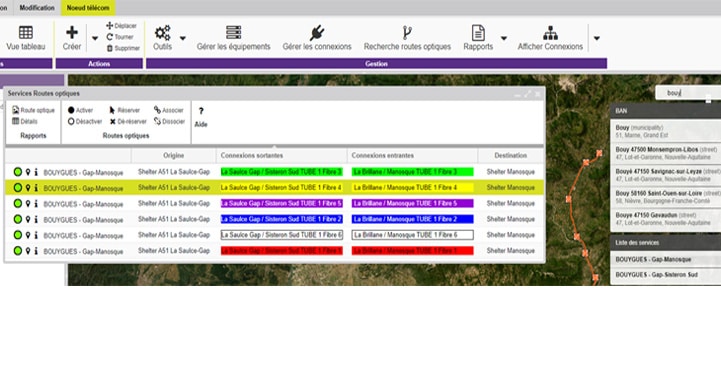Open Gérer les connexions plug icon

point(317,33)
